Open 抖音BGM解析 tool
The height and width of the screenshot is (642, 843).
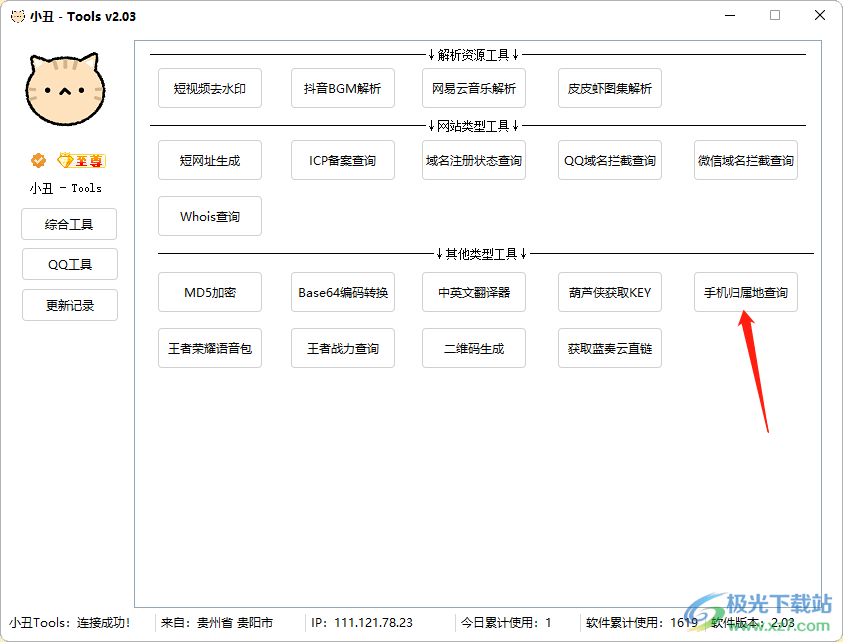342,88
